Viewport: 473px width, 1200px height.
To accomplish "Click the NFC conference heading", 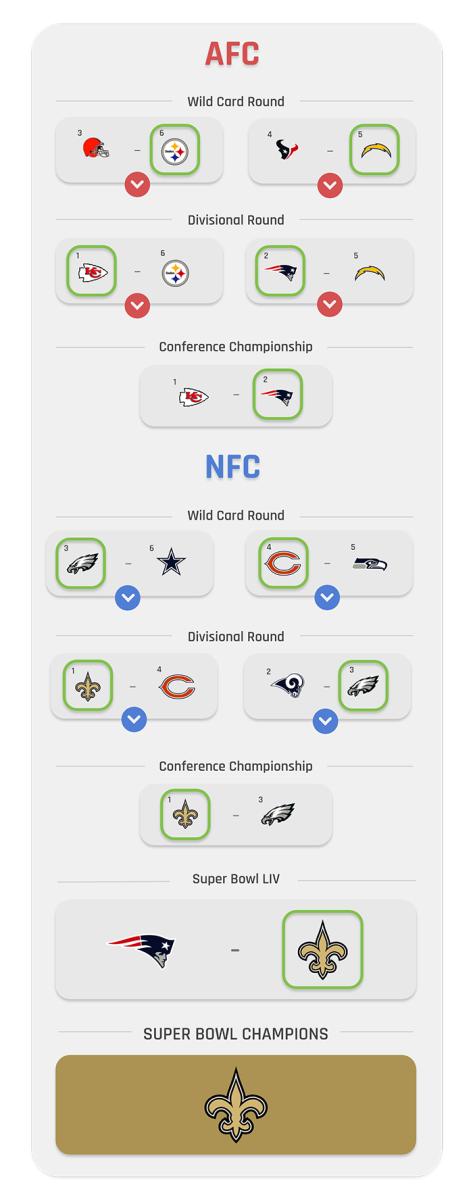I will (x=232, y=467).
